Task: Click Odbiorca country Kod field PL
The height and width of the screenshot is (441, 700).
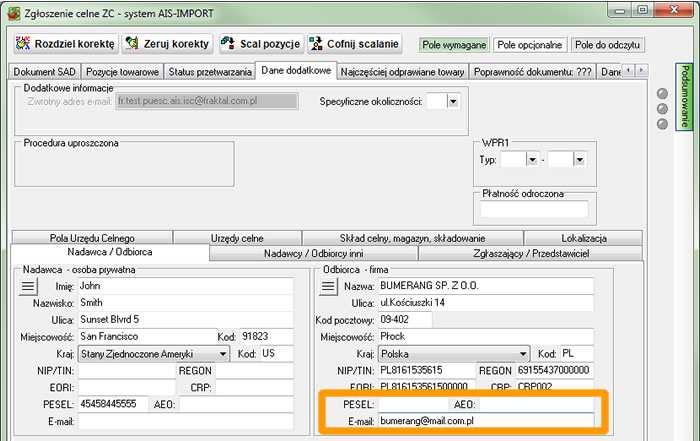Action: point(577,354)
